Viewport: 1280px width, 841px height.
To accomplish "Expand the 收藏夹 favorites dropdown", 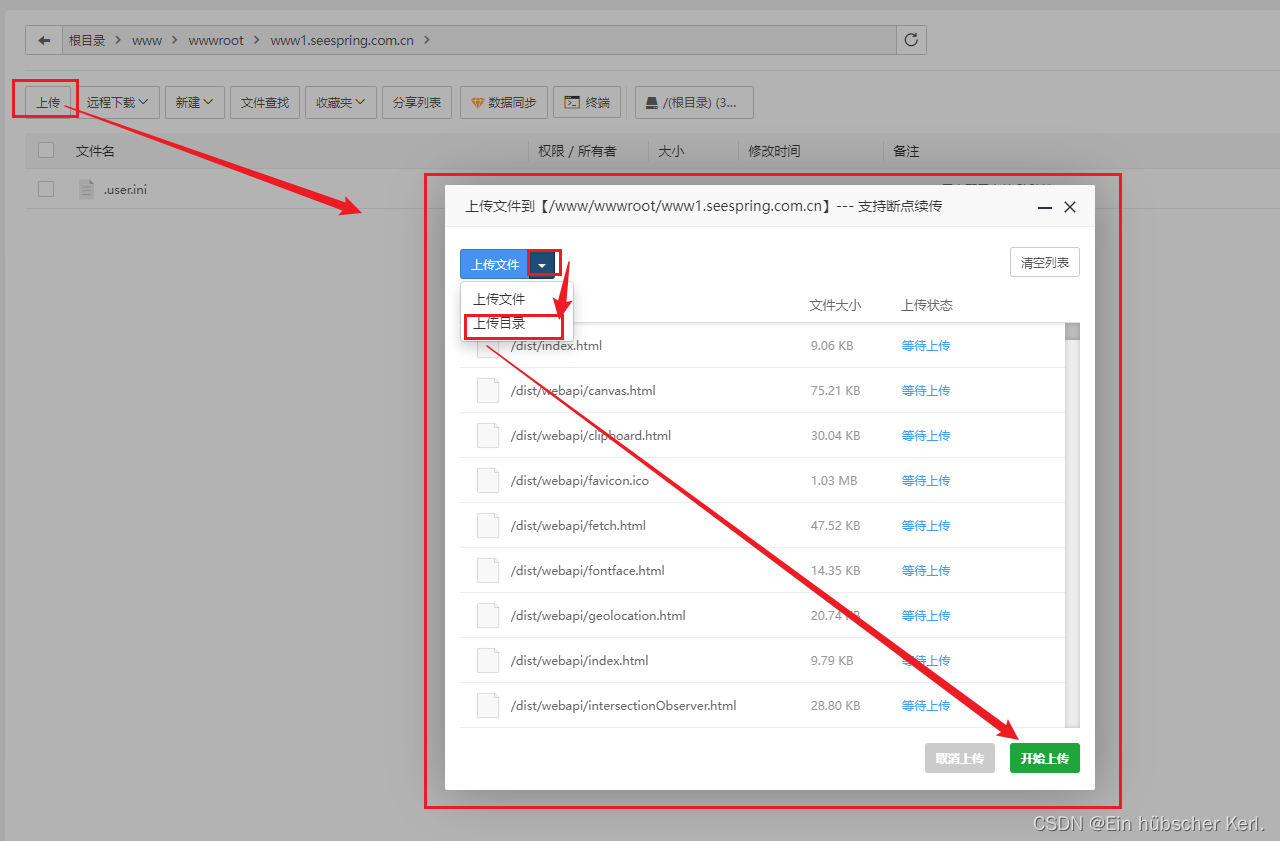I will coord(341,102).
